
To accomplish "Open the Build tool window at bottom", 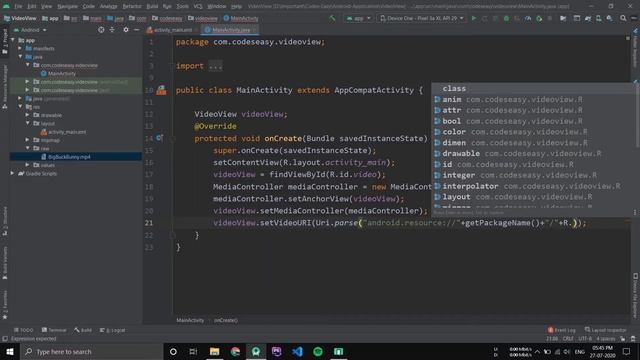I will (x=83, y=330).
